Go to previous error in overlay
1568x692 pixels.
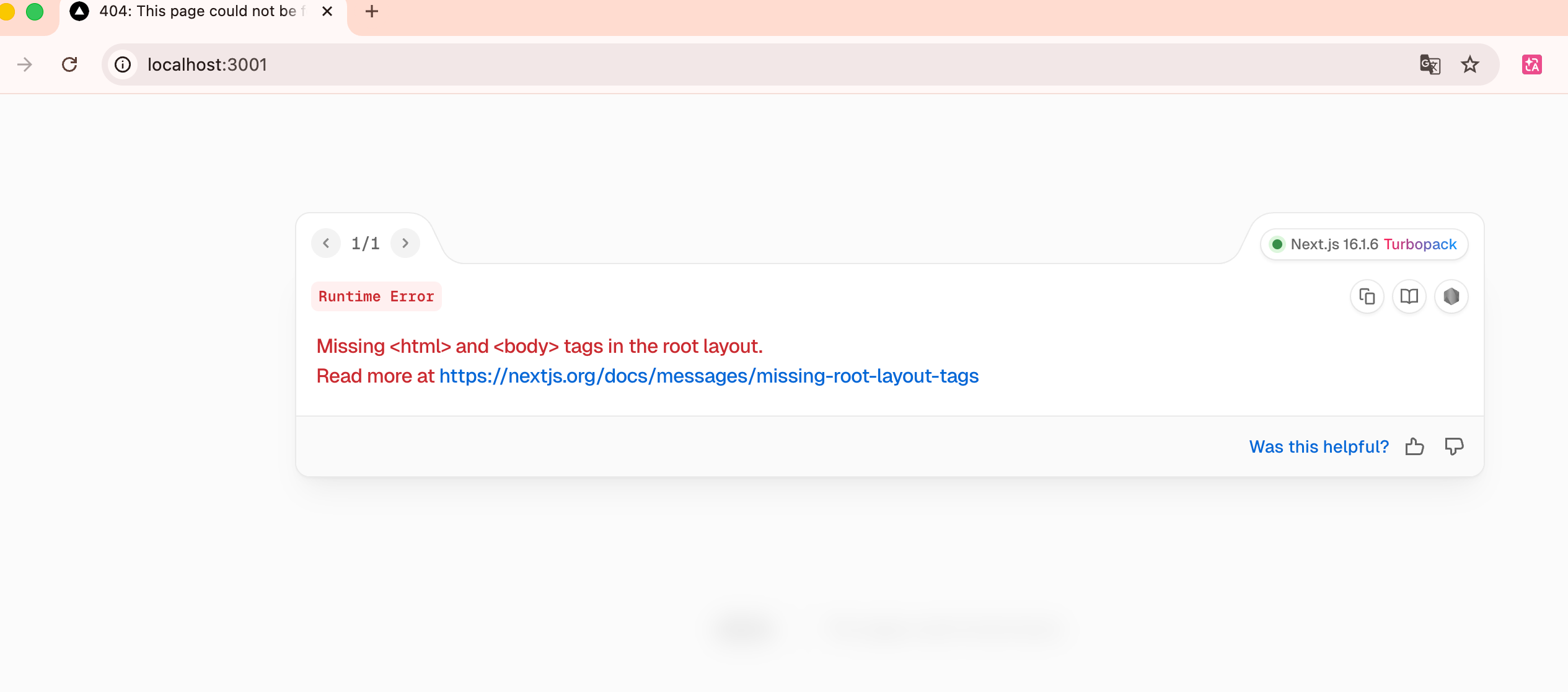coord(326,243)
